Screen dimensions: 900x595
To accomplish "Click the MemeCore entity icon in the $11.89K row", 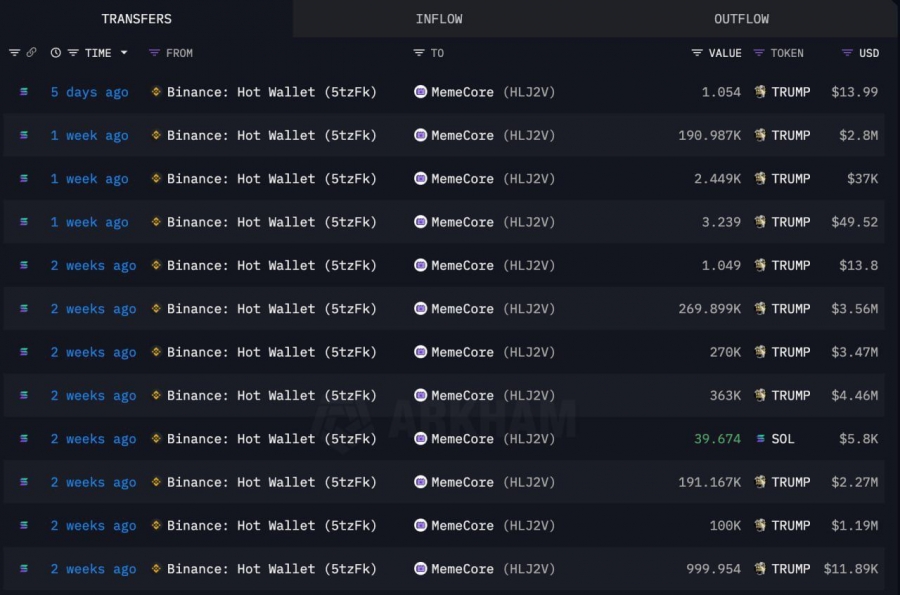I will [x=421, y=569].
